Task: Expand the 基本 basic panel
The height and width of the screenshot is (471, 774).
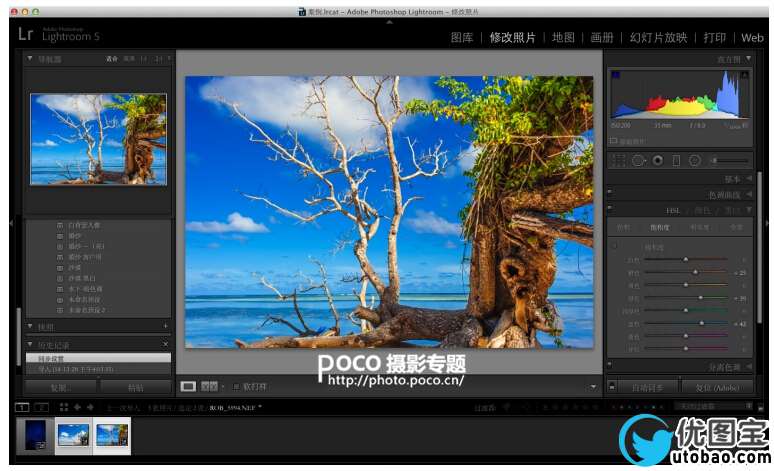Action: click(748, 178)
